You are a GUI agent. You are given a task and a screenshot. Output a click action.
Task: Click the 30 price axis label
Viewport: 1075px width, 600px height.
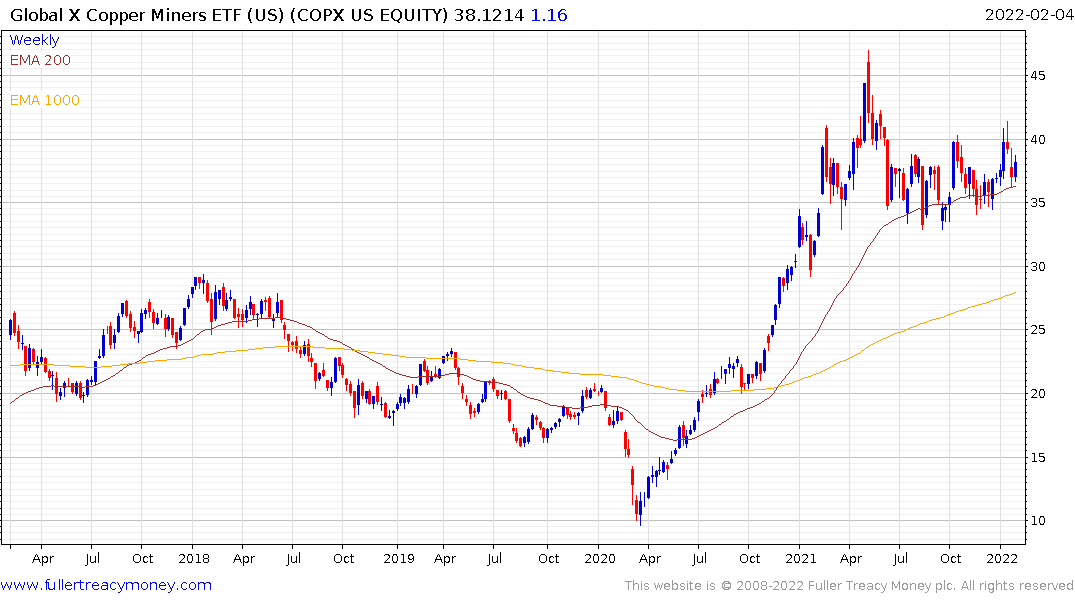(1037, 266)
